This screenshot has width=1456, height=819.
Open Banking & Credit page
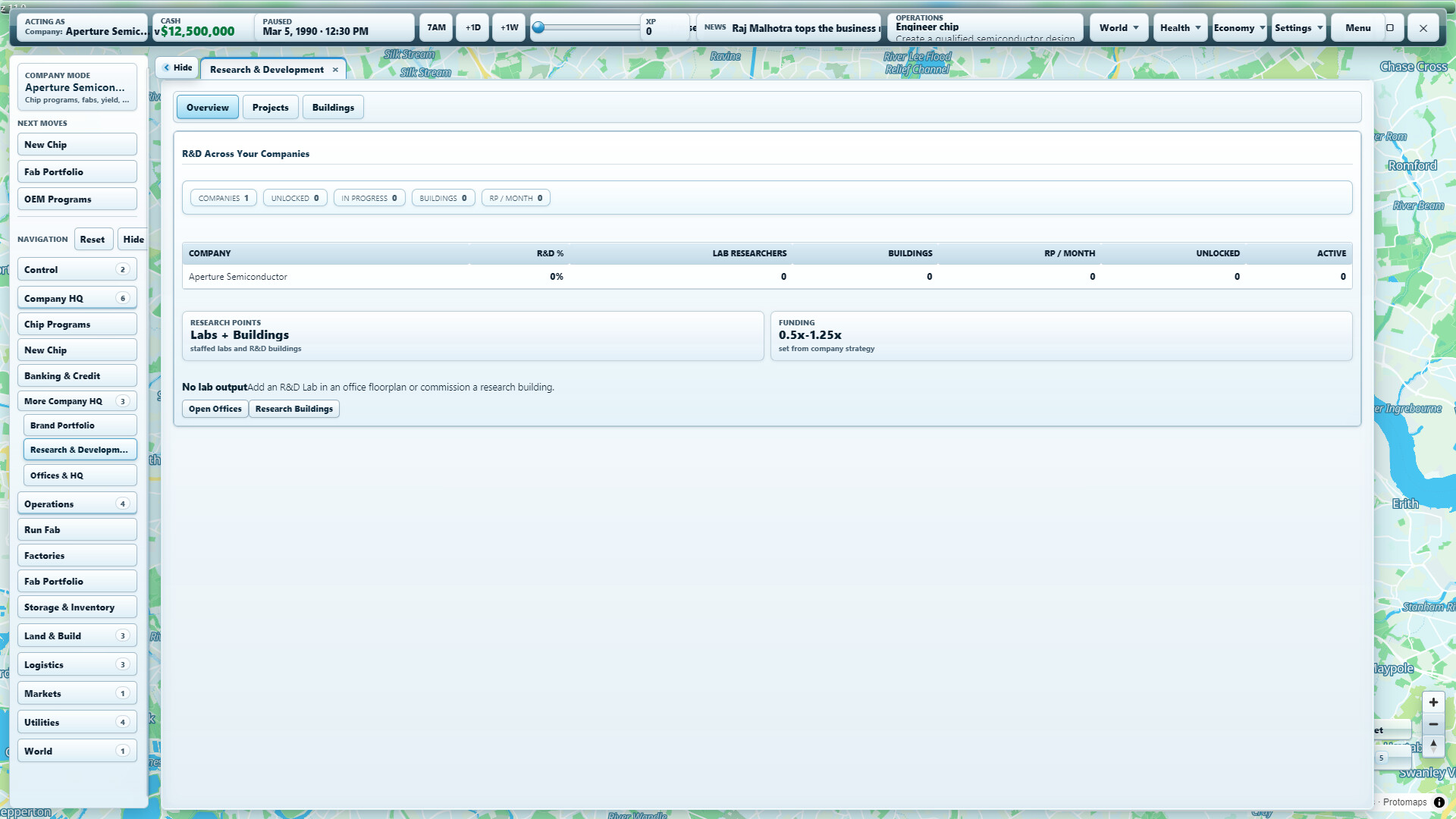[77, 376]
